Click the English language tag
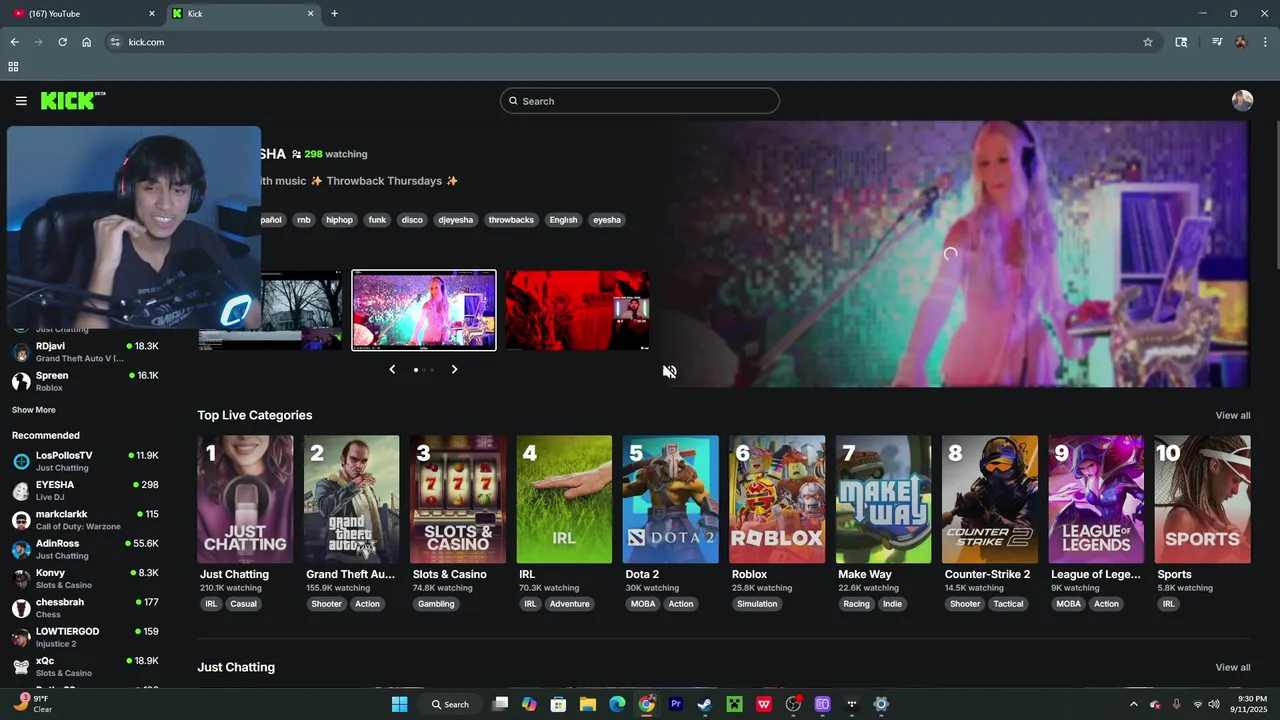 [x=563, y=220]
